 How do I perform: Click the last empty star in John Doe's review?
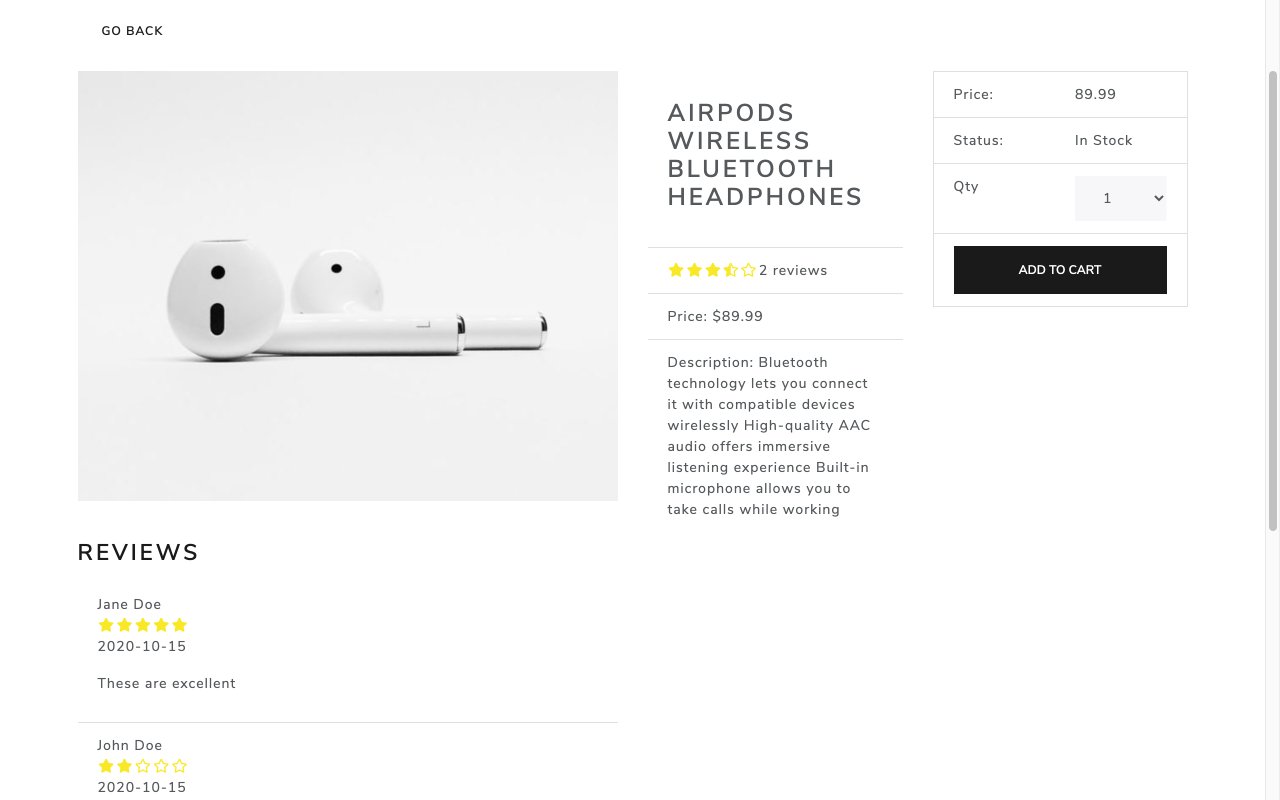[x=180, y=766]
